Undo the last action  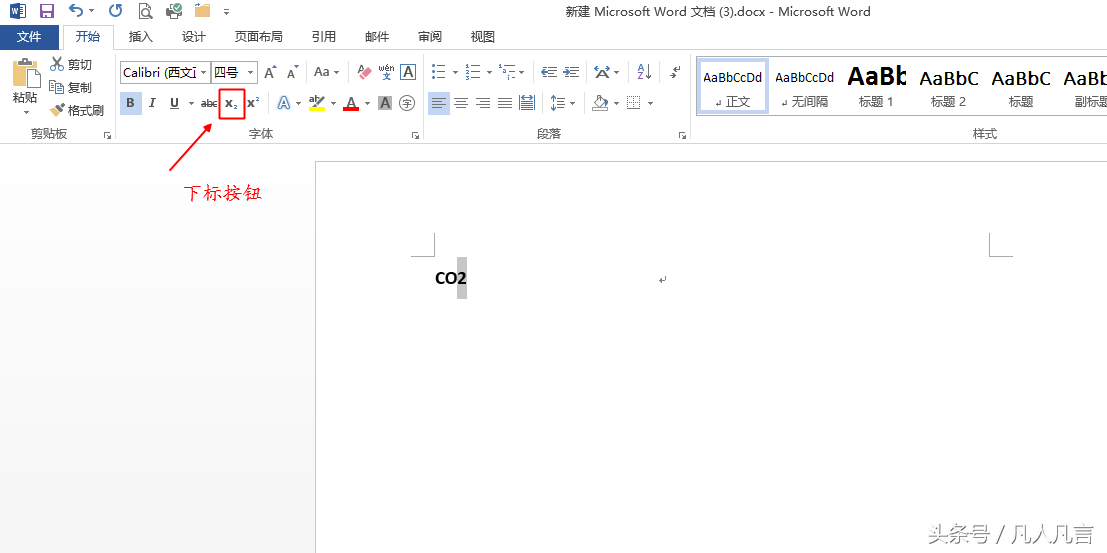(76, 11)
